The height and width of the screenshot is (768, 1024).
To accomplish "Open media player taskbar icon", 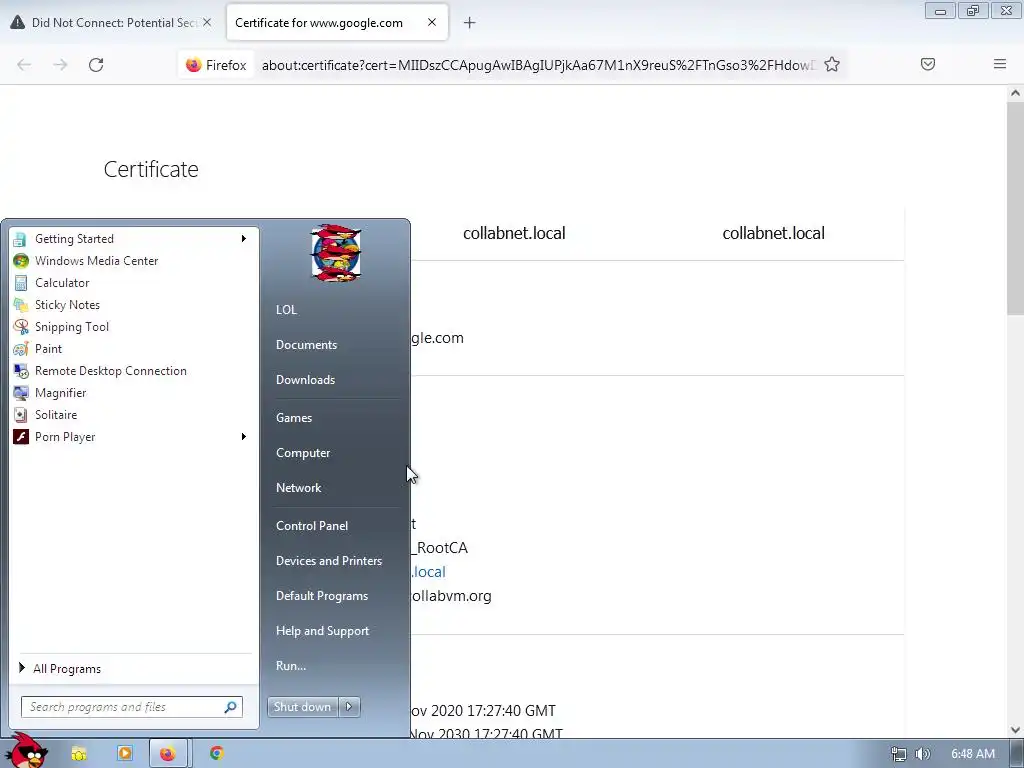I will tap(124, 754).
